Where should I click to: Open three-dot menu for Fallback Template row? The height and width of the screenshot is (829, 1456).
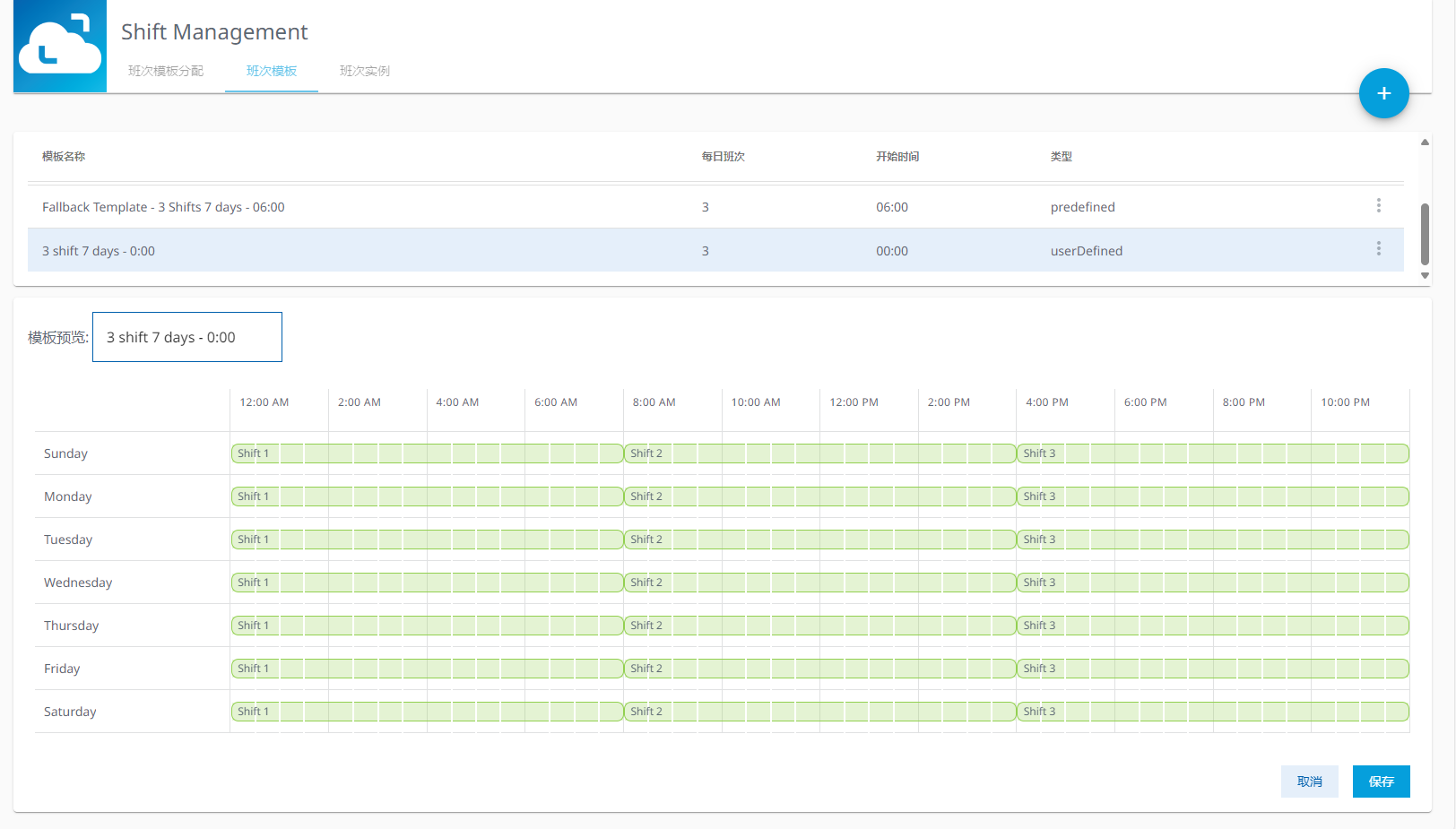[1378, 206]
